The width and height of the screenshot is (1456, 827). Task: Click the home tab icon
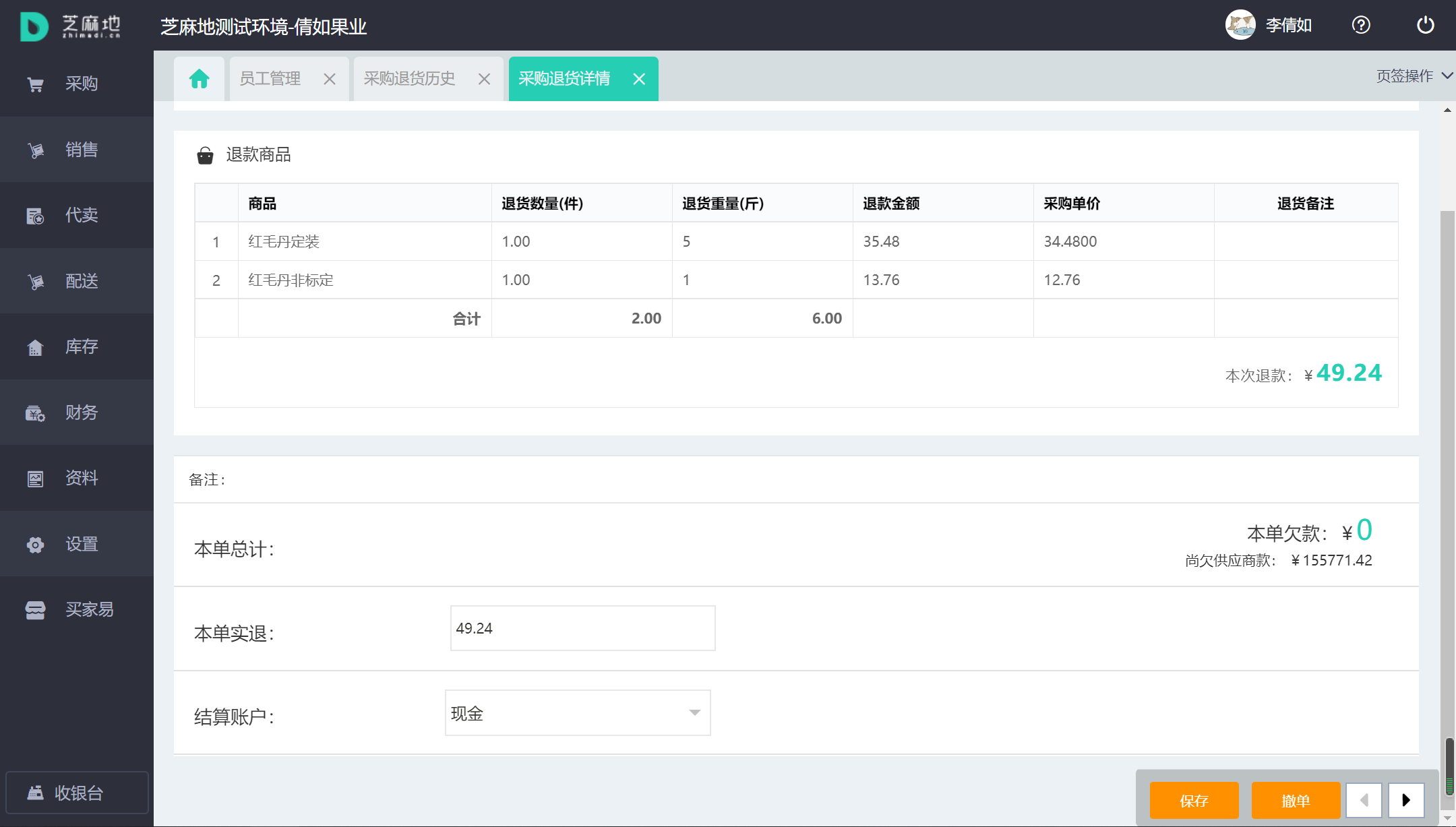199,79
